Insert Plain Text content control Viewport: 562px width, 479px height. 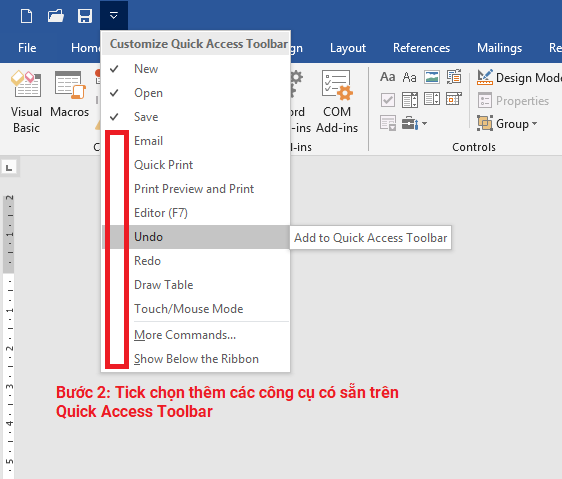[x=410, y=77]
